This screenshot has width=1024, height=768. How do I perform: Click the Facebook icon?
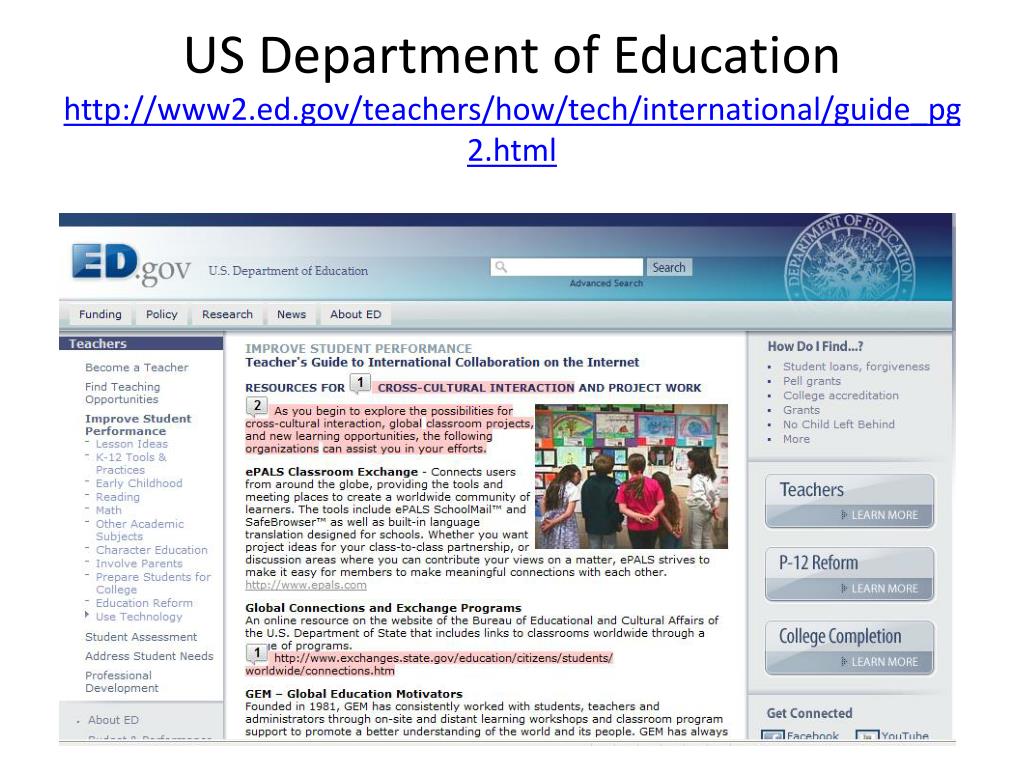[x=773, y=736]
